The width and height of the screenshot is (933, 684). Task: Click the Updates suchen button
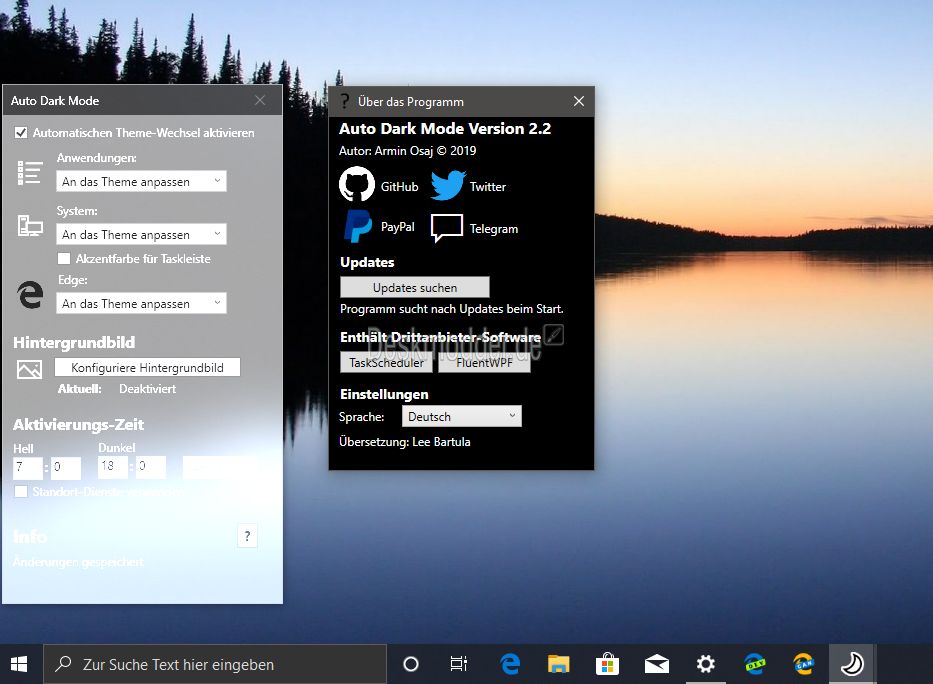point(415,287)
